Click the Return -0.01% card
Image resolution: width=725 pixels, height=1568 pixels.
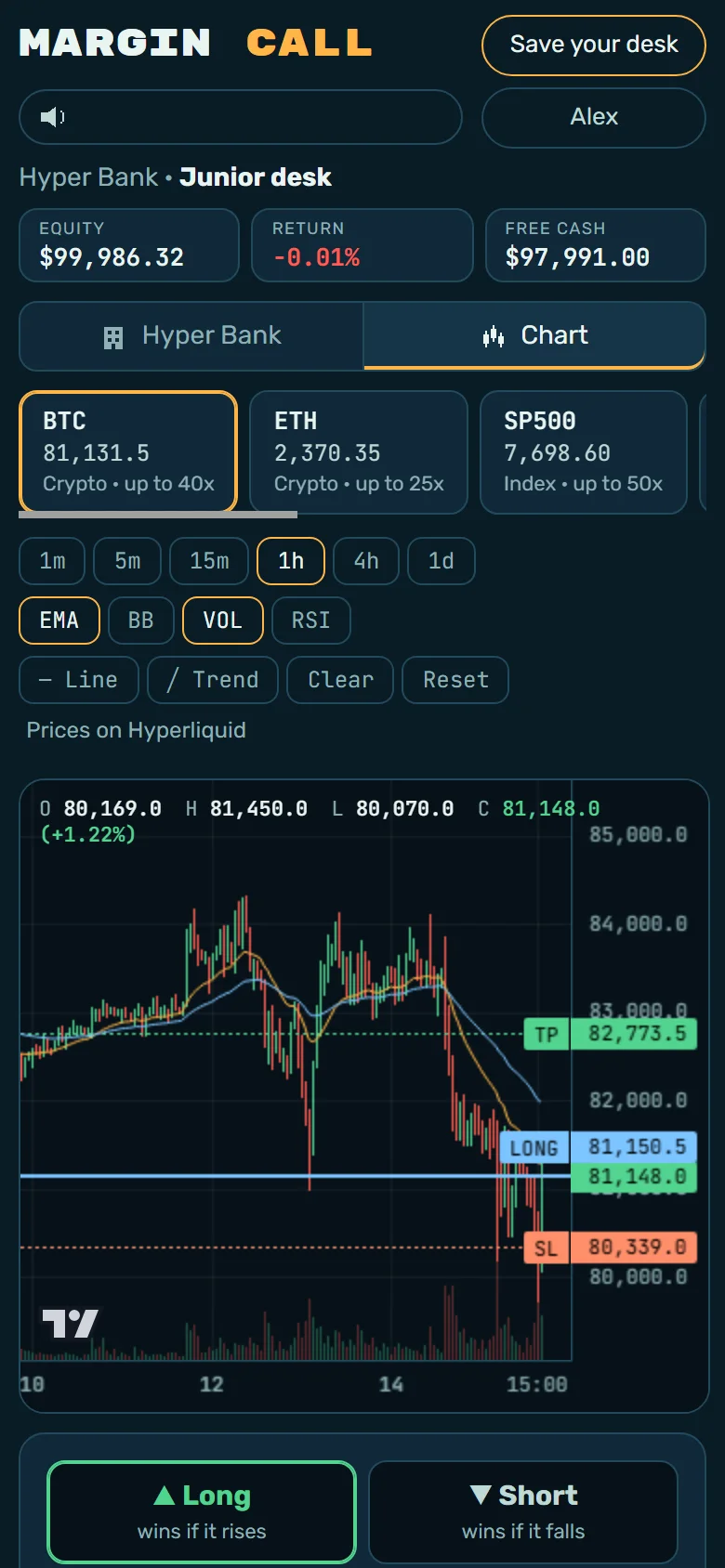(x=362, y=245)
